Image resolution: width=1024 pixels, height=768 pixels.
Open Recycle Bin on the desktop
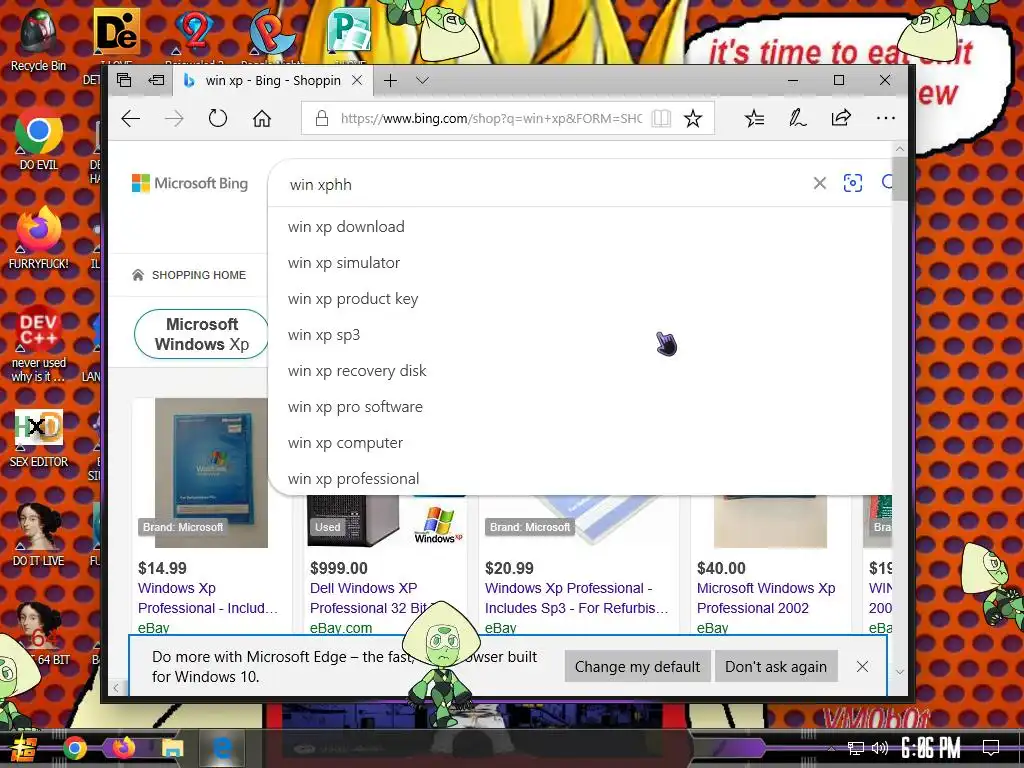click(x=39, y=40)
